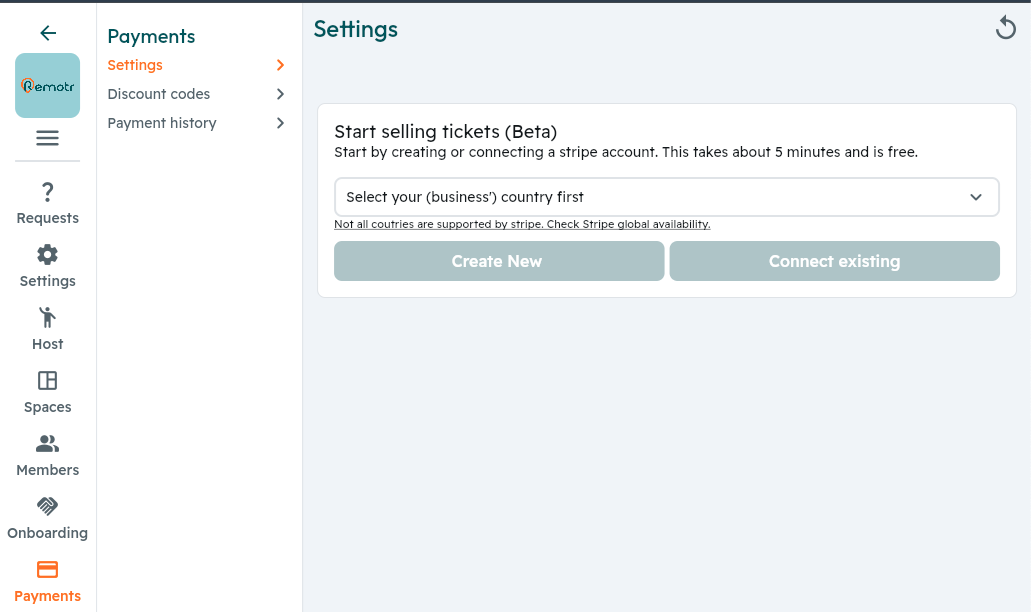The height and width of the screenshot is (612, 1031).
Task: Click the Payments label in sidebar
Action: point(47,596)
